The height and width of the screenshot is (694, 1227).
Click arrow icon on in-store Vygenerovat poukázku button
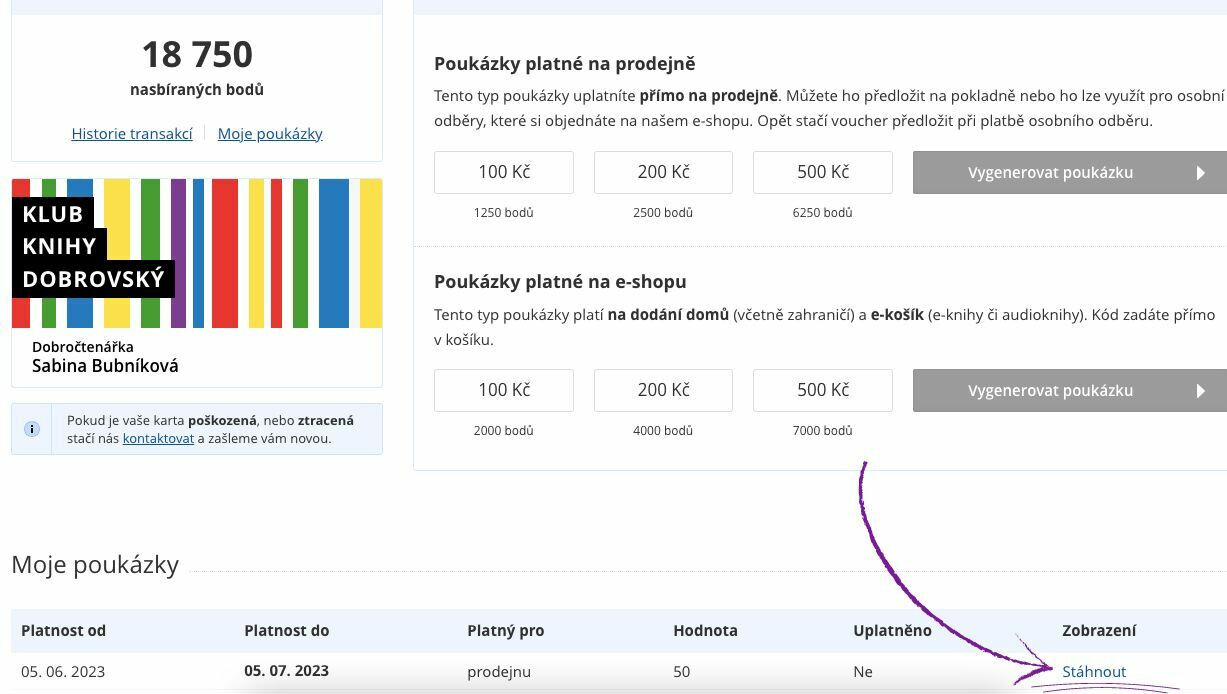click(x=1201, y=173)
